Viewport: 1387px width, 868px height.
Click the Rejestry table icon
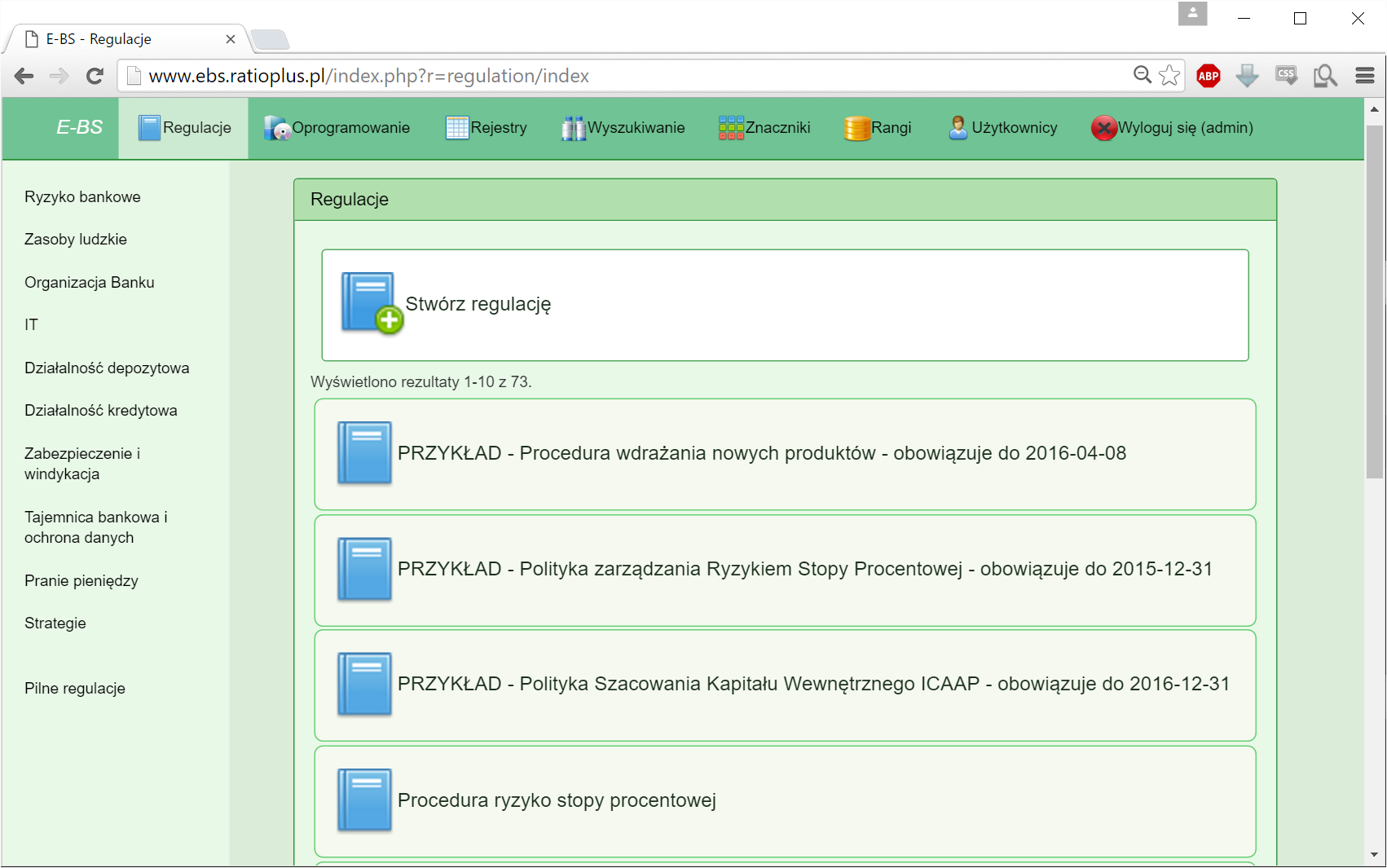(457, 128)
